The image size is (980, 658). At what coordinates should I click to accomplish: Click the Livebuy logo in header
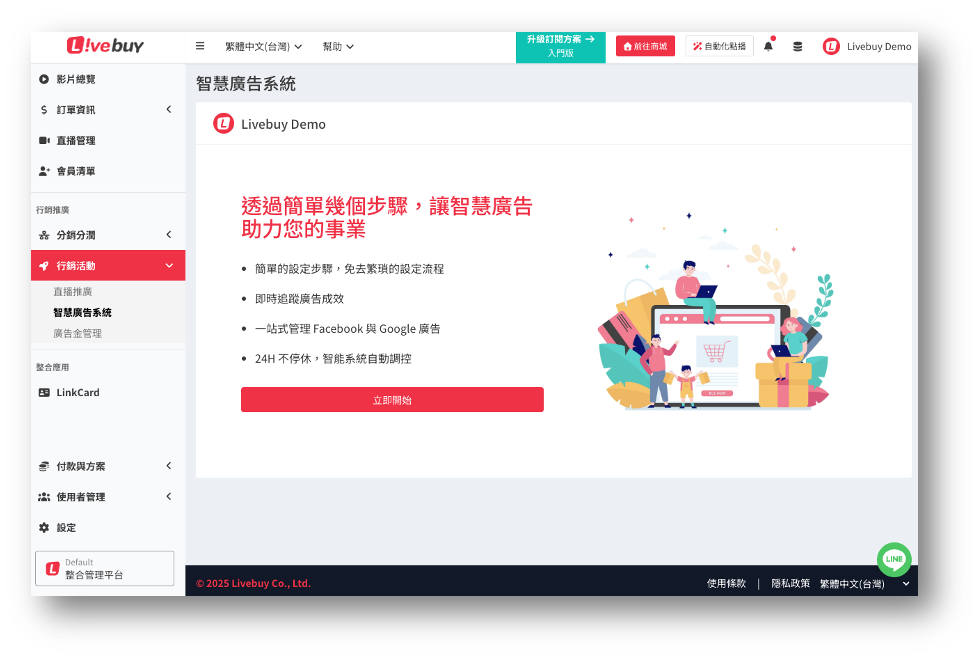click(x=106, y=46)
